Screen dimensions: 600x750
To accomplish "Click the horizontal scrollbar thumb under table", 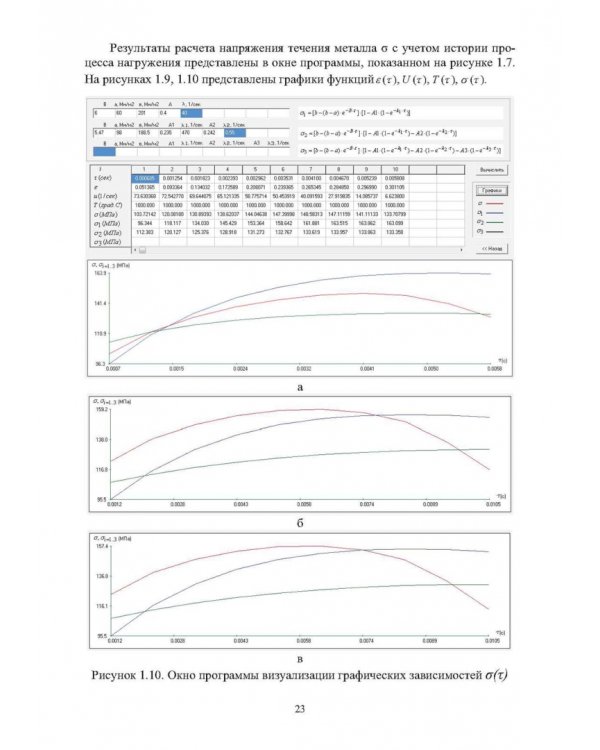I will click(143, 250).
